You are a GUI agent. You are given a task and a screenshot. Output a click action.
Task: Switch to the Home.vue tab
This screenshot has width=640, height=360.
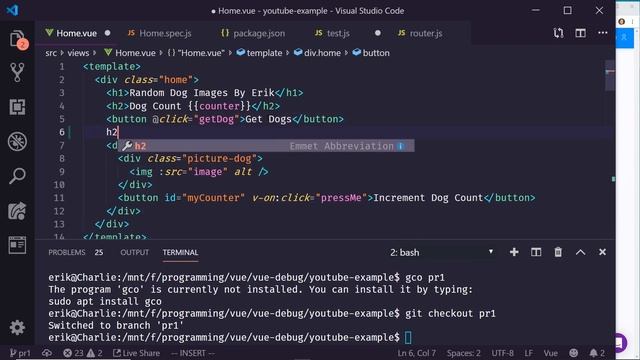[76, 33]
